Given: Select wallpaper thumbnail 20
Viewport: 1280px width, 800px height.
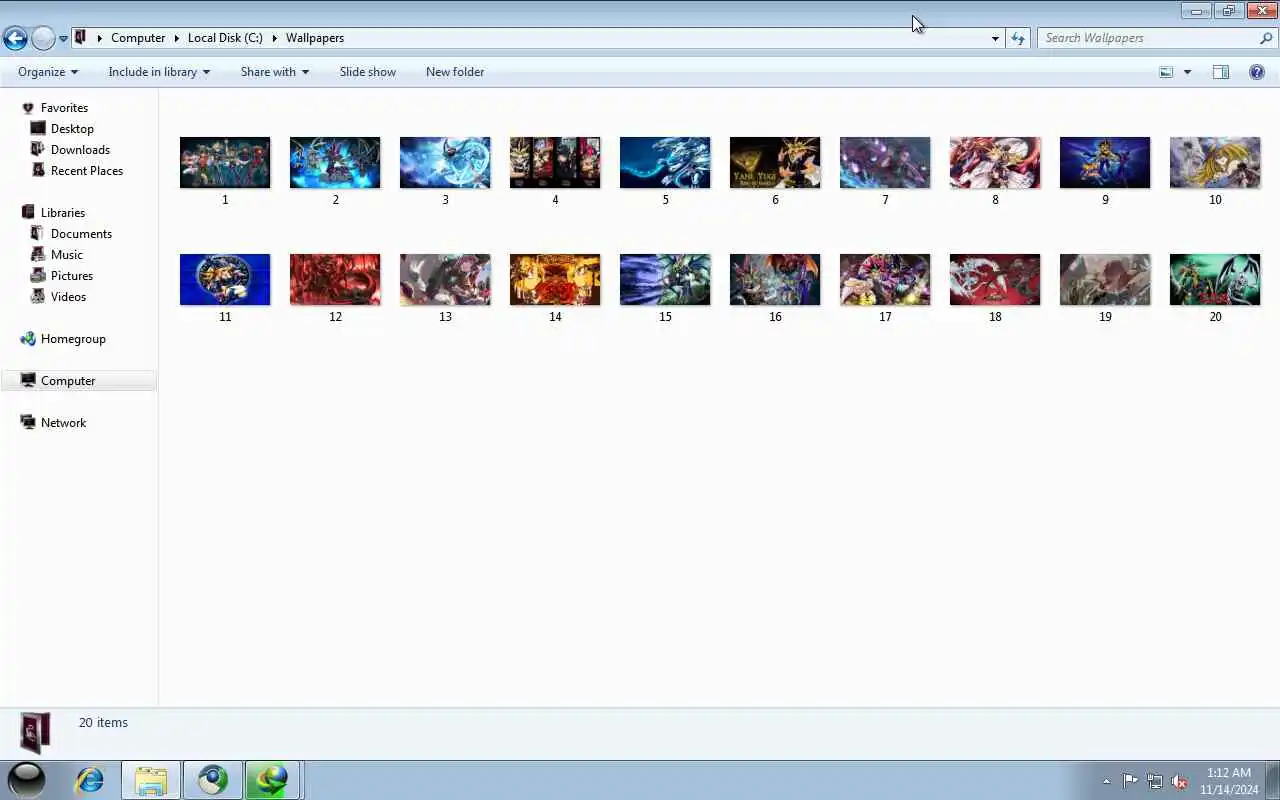Looking at the screenshot, I should click(1215, 280).
